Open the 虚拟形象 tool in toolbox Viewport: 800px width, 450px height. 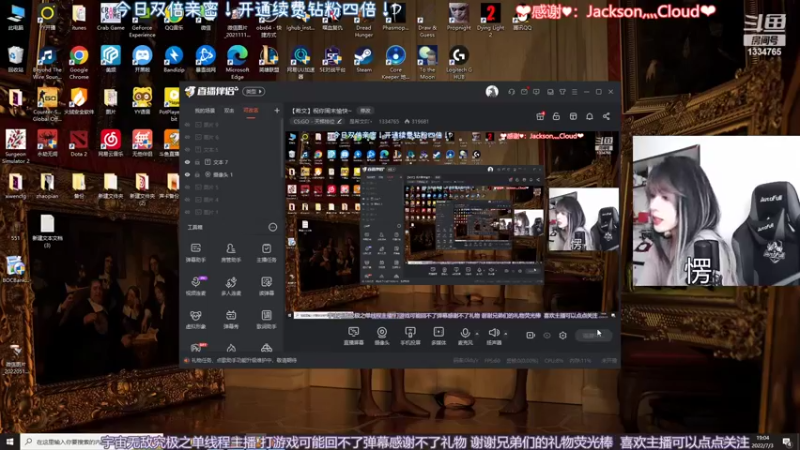[195, 319]
